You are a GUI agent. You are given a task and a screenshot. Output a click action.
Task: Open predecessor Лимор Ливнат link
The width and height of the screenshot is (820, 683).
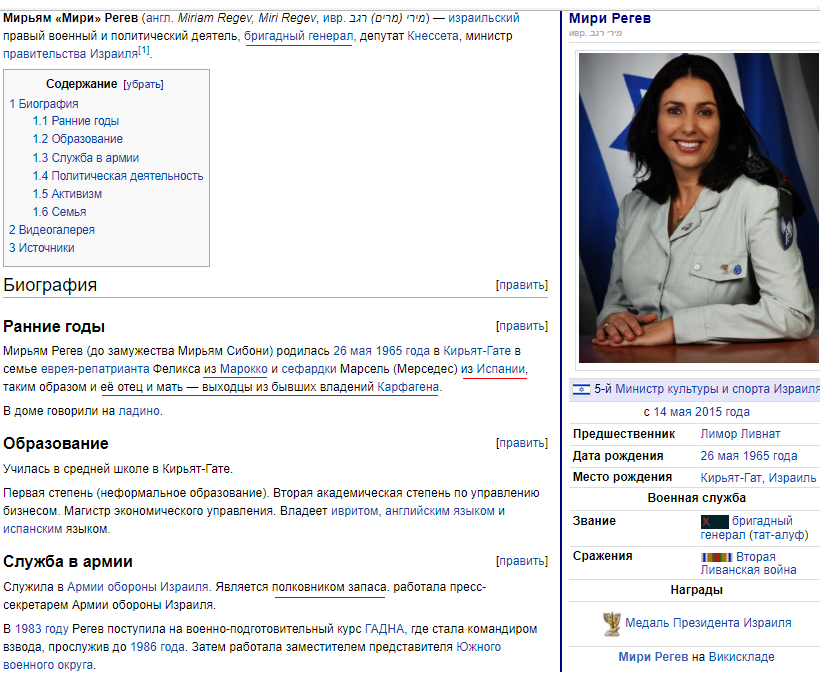[x=740, y=434]
